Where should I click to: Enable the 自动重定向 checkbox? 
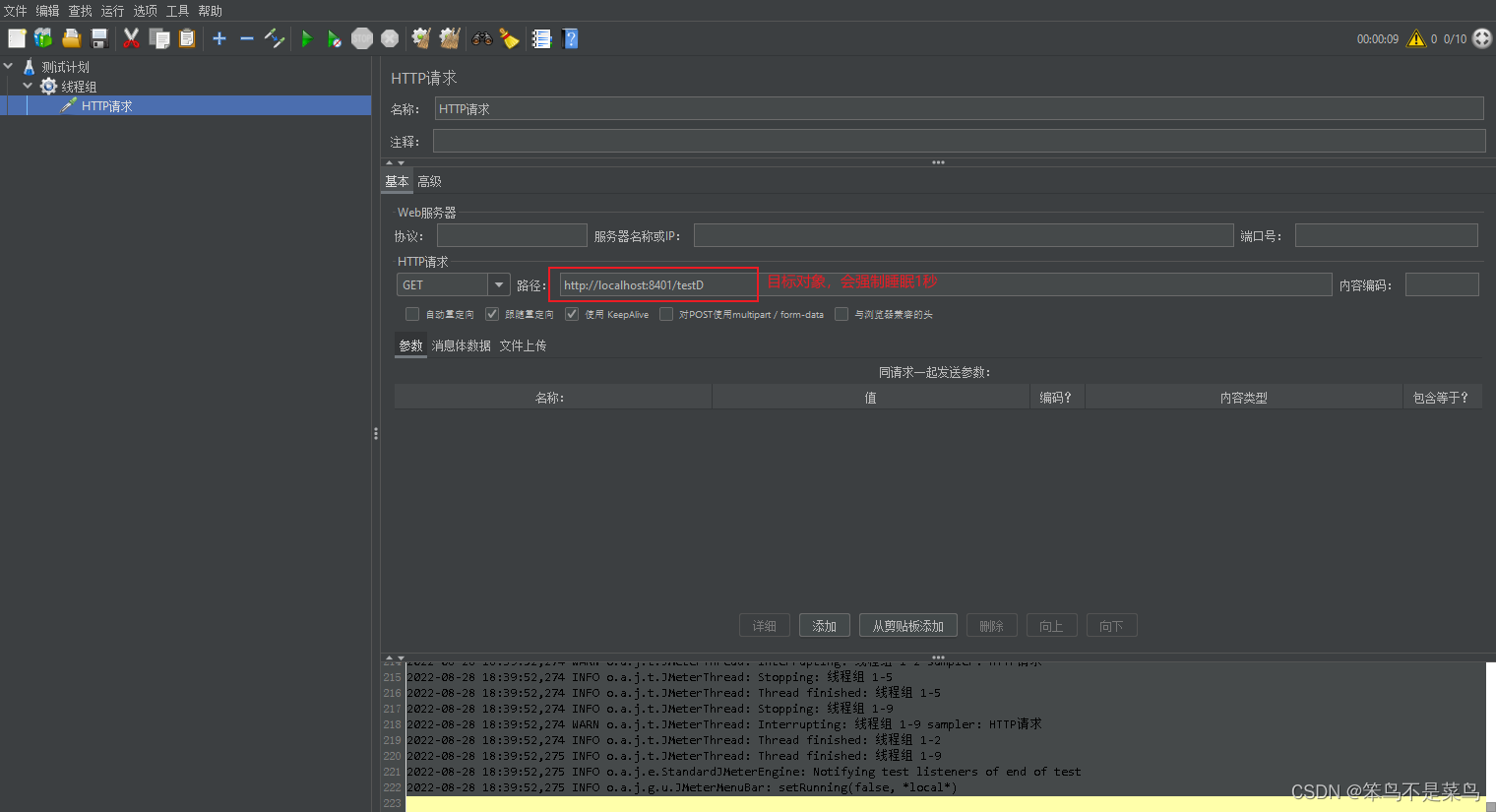(x=412, y=314)
